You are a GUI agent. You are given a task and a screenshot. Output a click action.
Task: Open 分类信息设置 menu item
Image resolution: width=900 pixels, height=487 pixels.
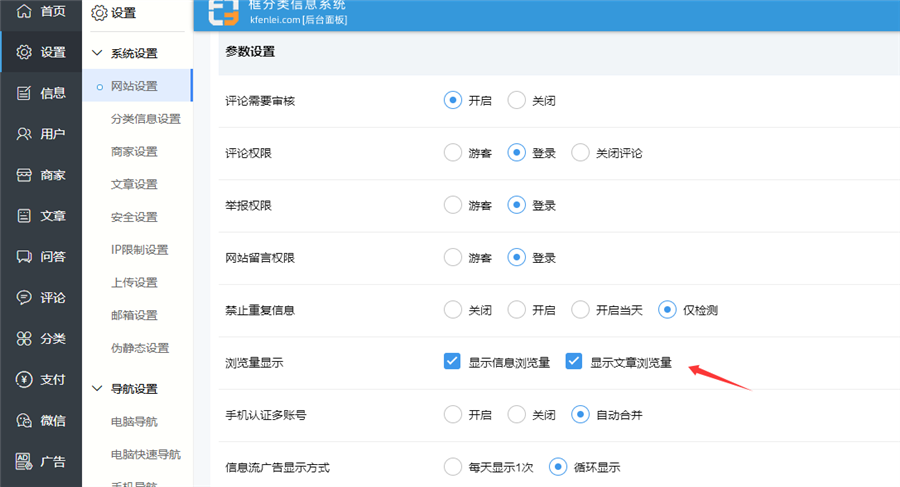(145, 119)
